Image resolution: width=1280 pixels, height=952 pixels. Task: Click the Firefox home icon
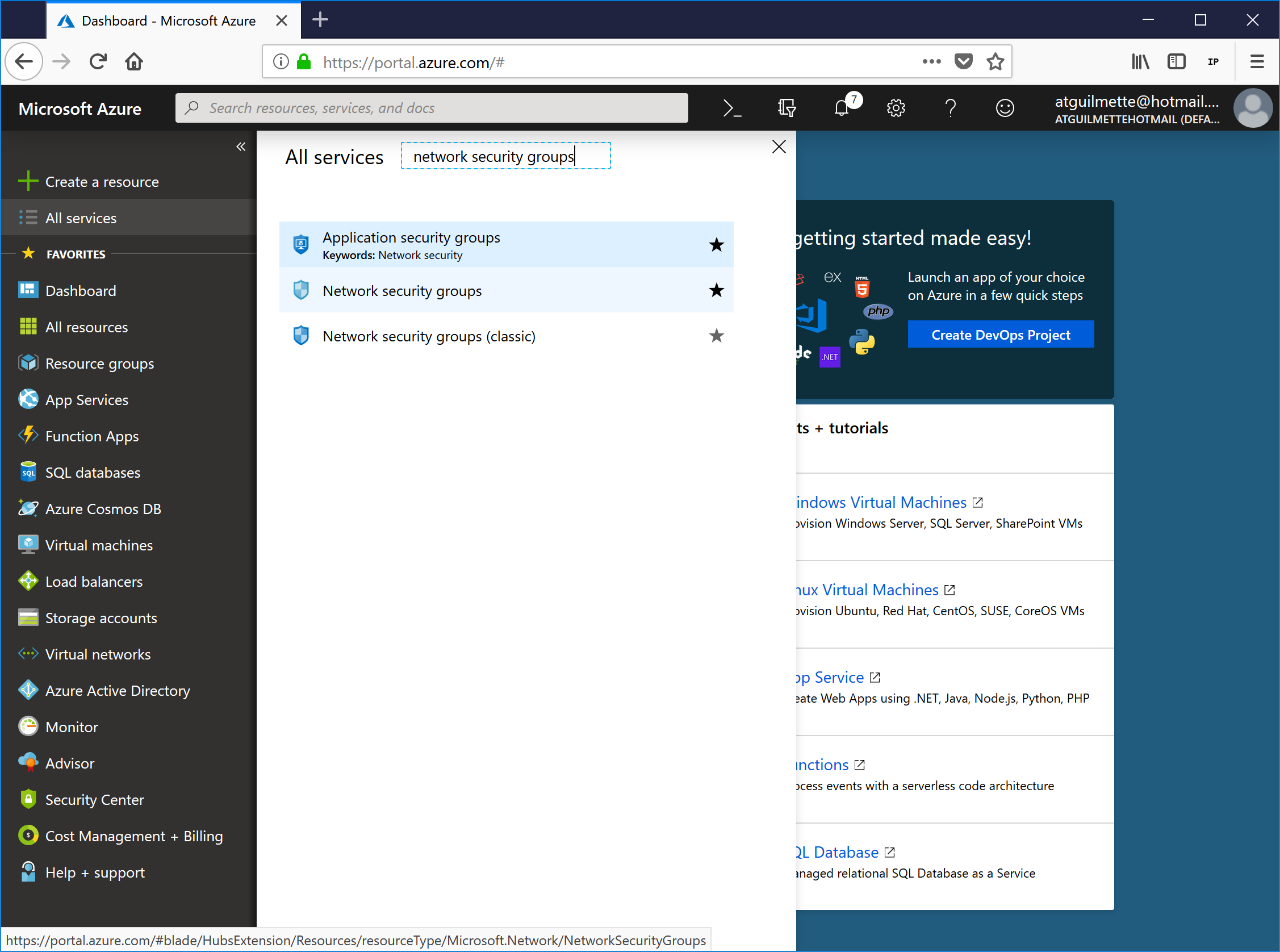click(x=133, y=62)
